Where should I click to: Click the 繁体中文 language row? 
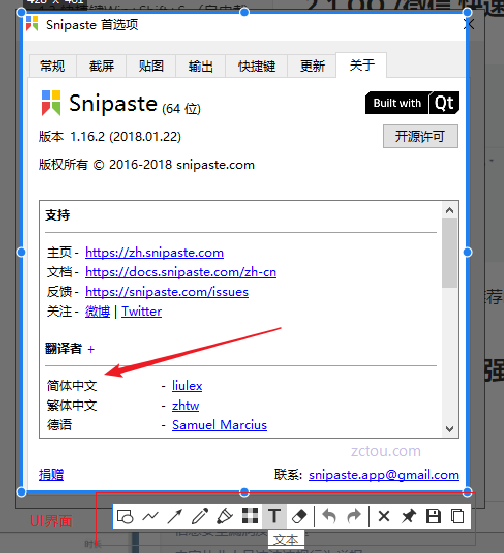72,406
